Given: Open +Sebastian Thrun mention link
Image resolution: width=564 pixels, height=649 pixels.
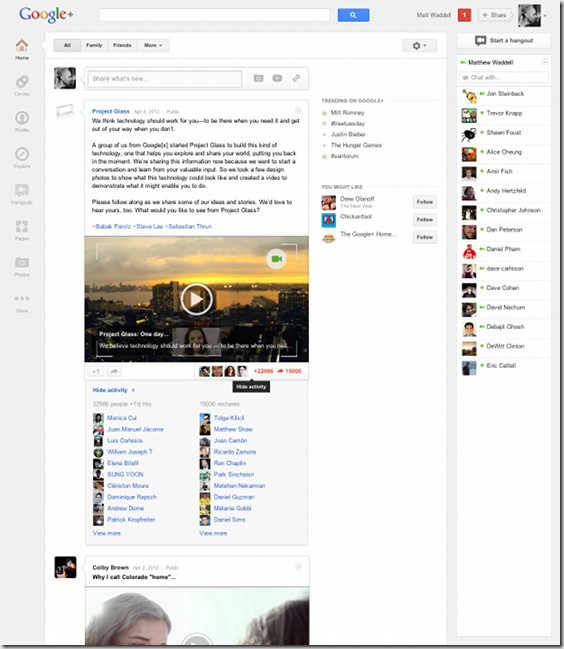Looking at the screenshot, I should pyautogui.click(x=188, y=226).
